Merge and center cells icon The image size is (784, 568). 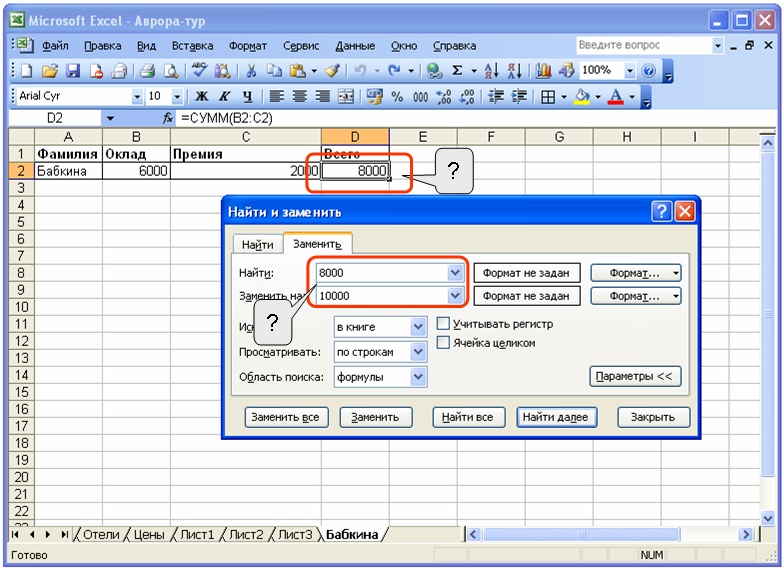(346, 96)
